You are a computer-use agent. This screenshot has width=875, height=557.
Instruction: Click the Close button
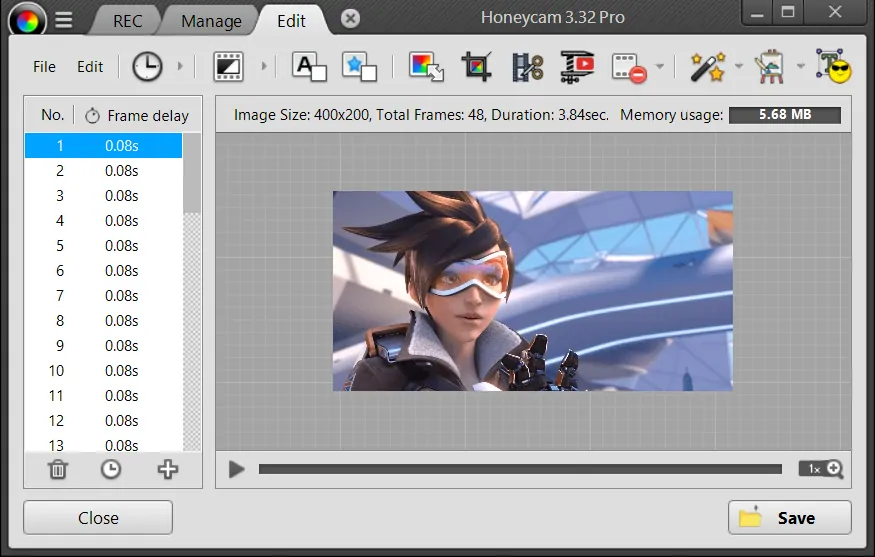tap(98, 518)
